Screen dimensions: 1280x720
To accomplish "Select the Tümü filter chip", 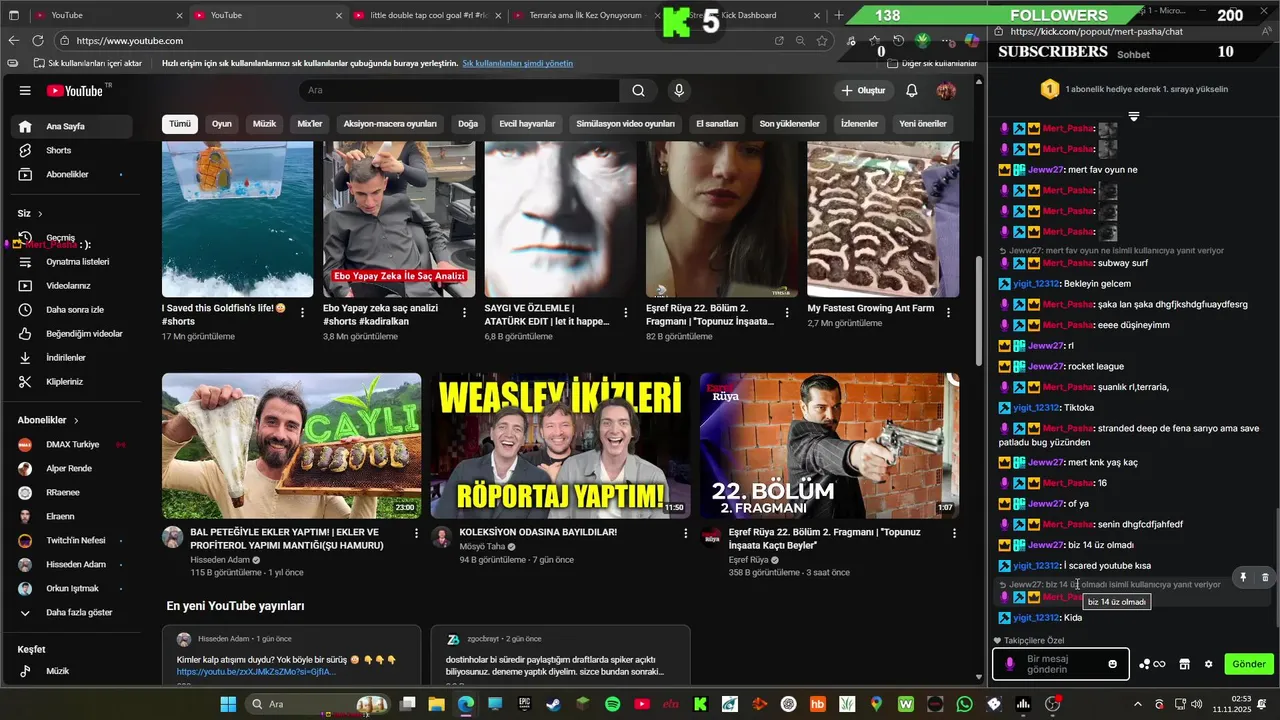I will [180, 124].
